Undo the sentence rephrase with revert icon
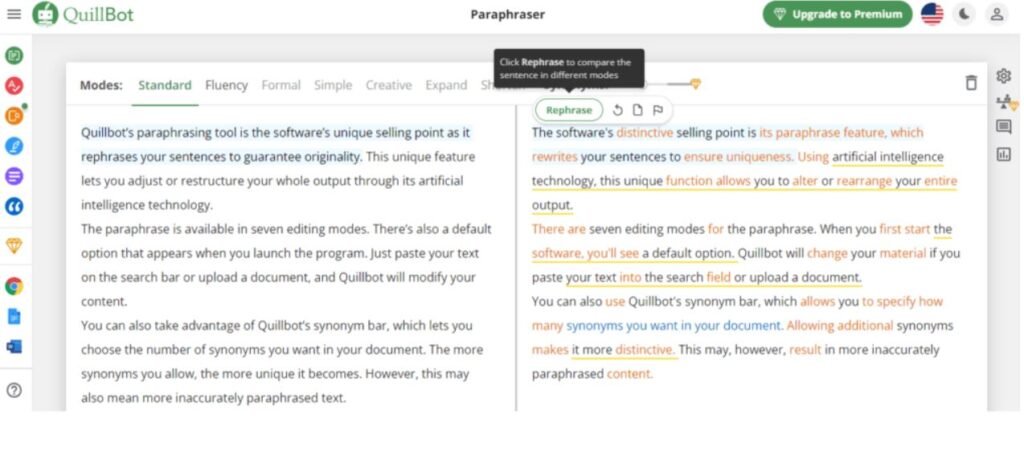The image size is (1024, 451). (x=617, y=110)
